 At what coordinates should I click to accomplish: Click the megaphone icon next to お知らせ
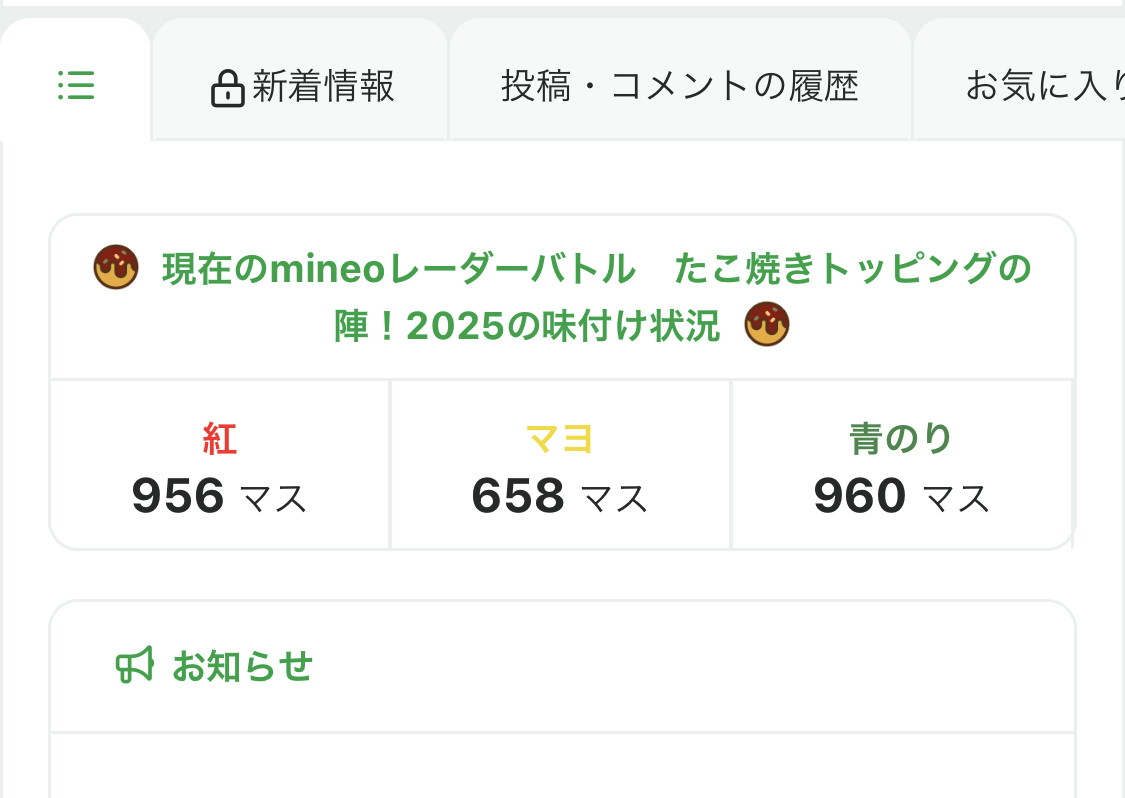coord(135,665)
